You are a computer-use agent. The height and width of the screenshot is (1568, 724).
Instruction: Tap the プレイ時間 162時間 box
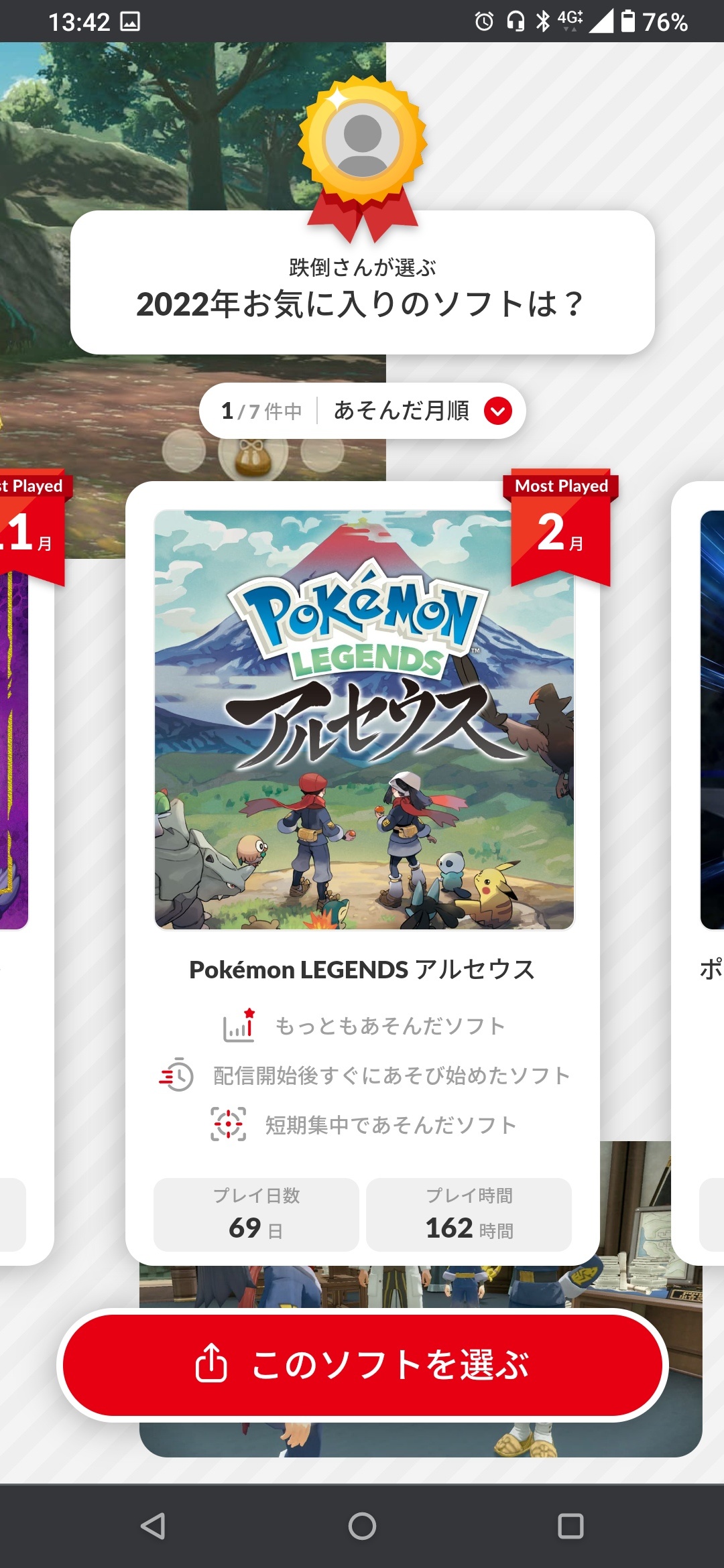pyautogui.click(x=469, y=1215)
